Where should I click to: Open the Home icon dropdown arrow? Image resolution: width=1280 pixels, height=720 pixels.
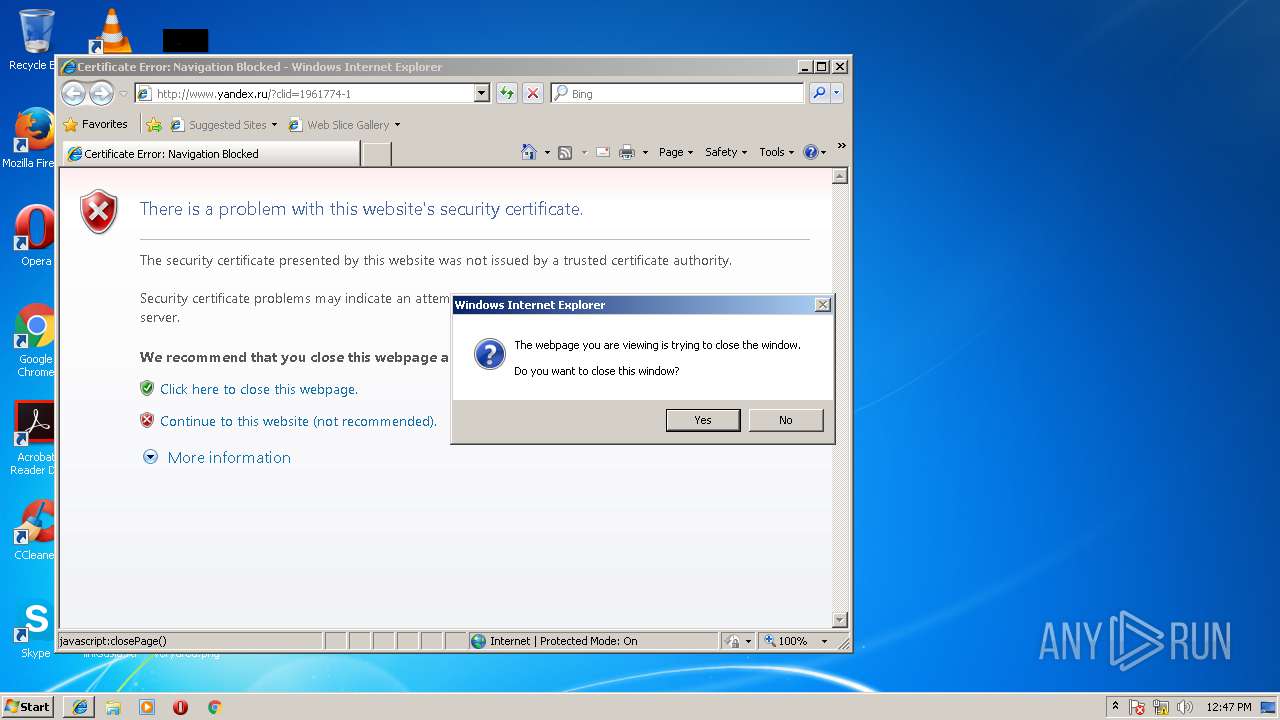[x=547, y=152]
